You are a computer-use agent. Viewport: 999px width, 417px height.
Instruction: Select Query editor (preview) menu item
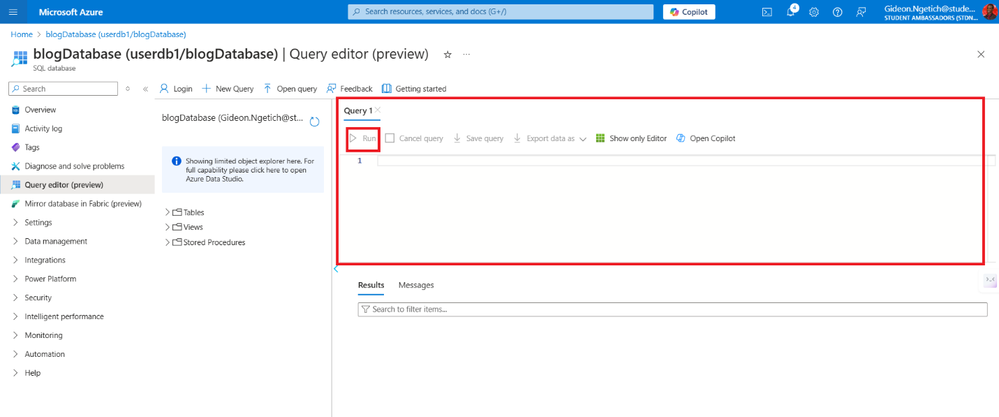[x=77, y=185]
